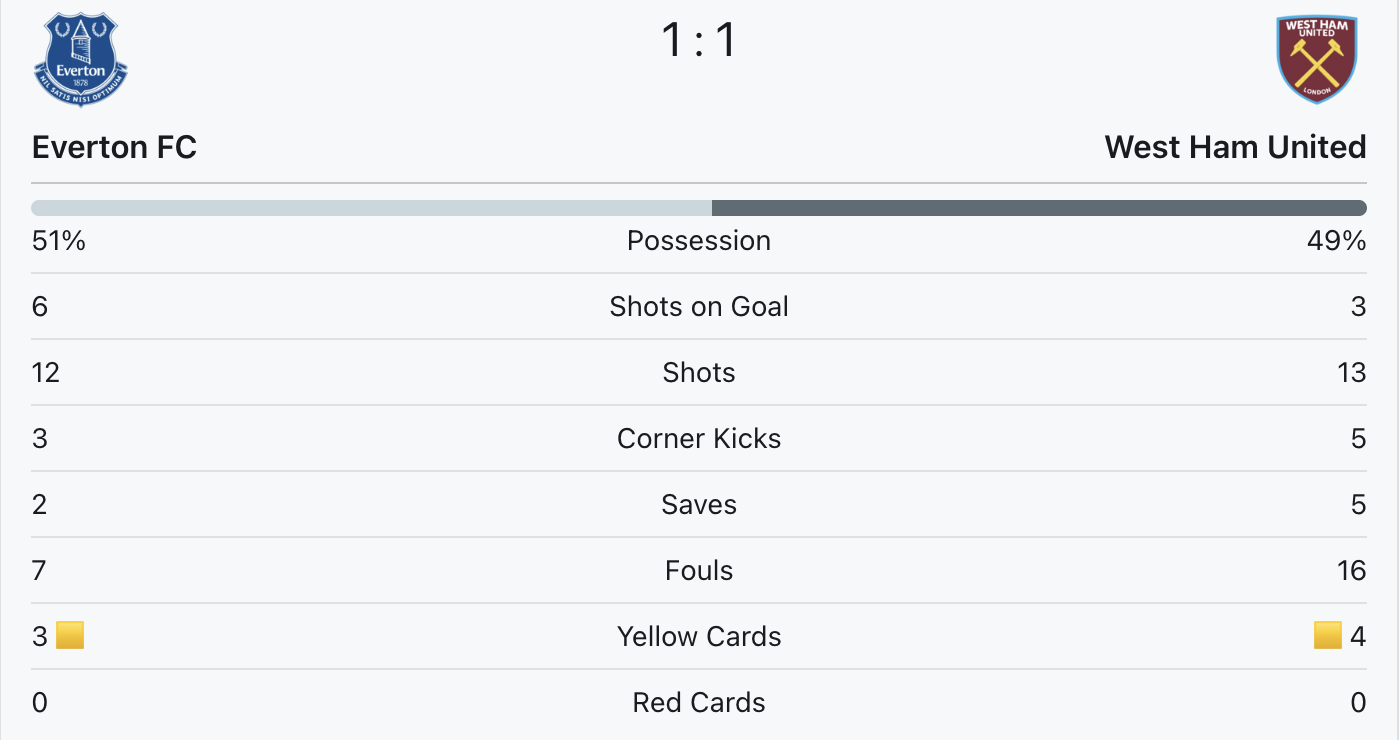Click West Ham's yellow card icon
The width and height of the screenshot is (1400, 740).
1327,636
